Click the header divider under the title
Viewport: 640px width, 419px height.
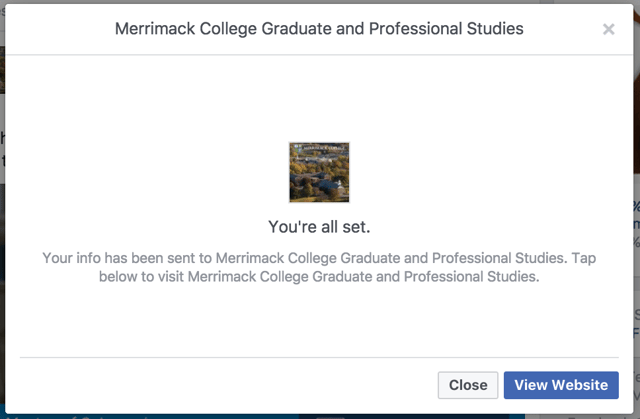(319, 56)
